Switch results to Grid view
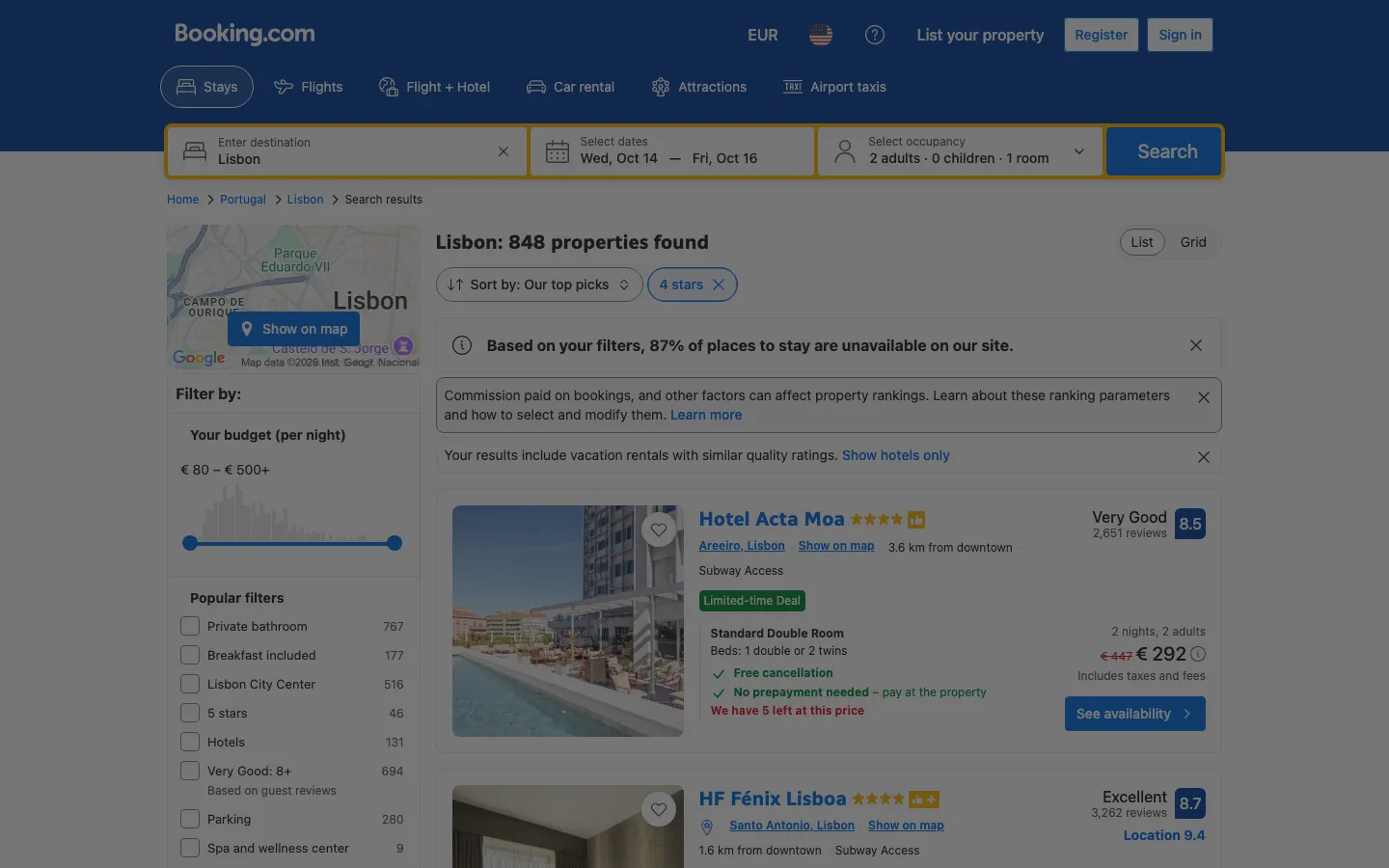1389x868 pixels. (x=1193, y=242)
